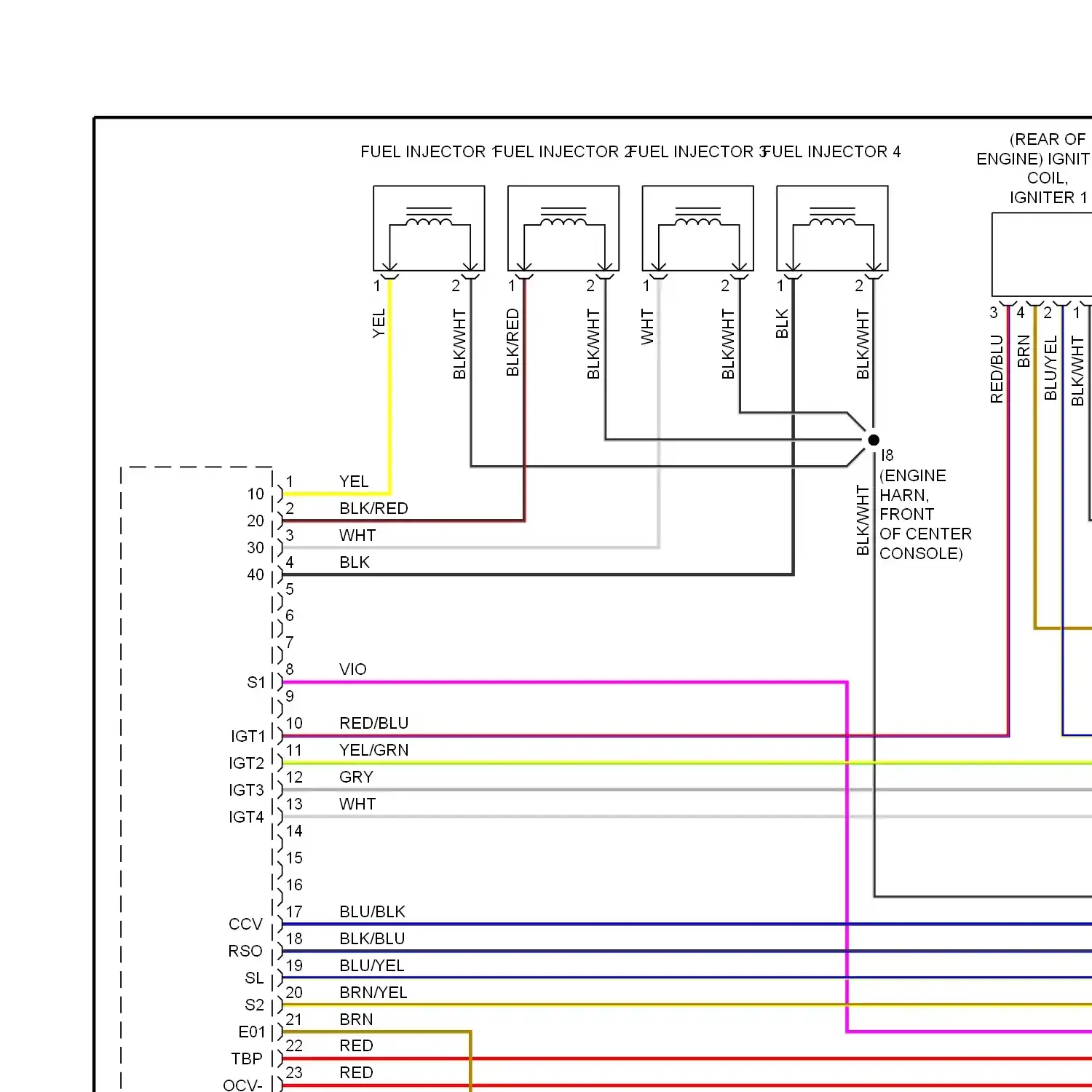Click the BLK/RED label on connector pin 2
The width and height of the screenshot is (1092, 1092).
pyautogui.click(x=373, y=509)
